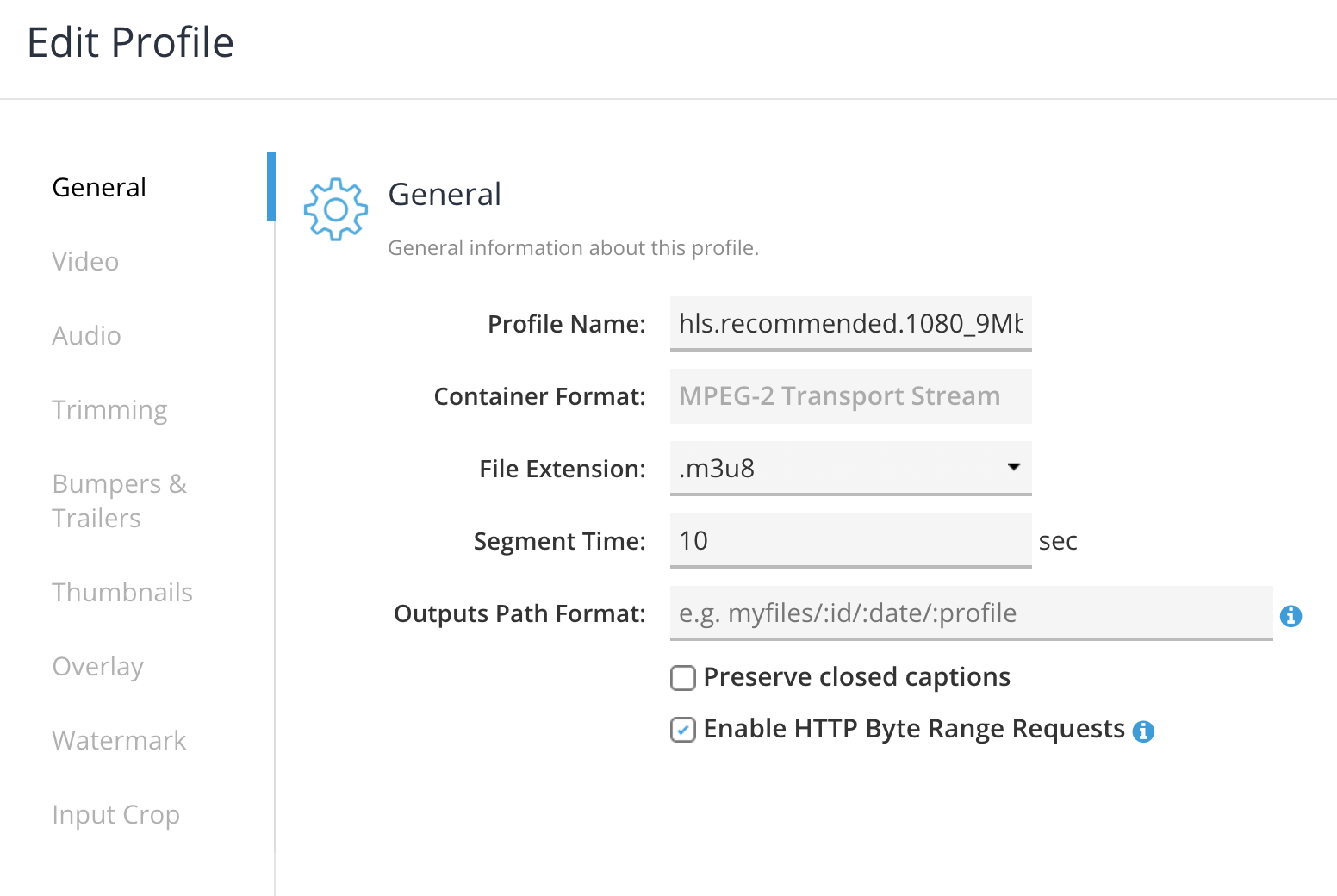Open Bumpers & Trailers settings

[x=119, y=501]
